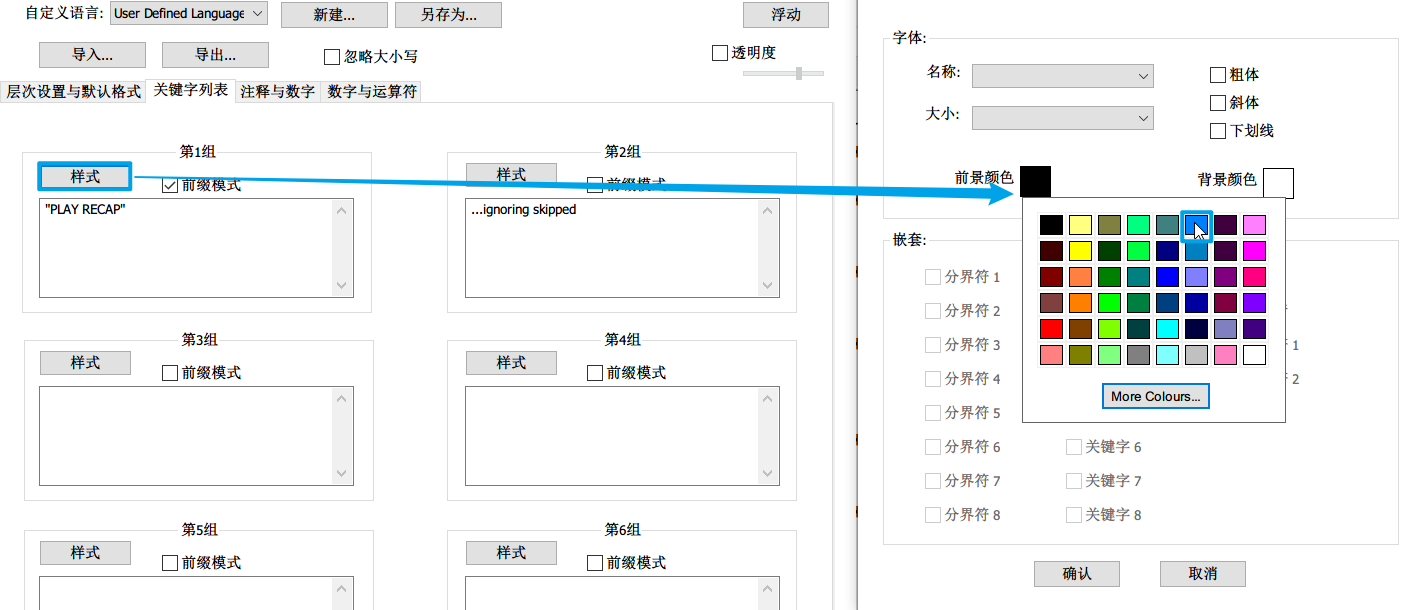Open the User Defined Language dropdown

[187, 14]
